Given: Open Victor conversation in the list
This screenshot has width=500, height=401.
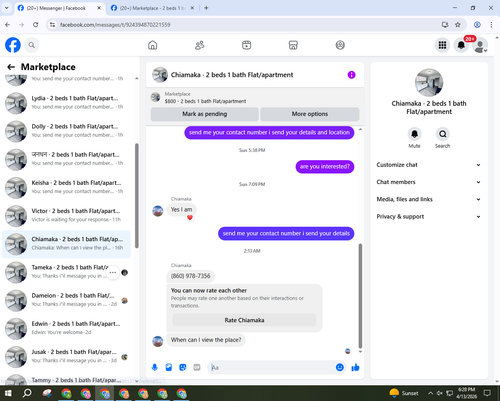Looking at the screenshot, I should click(x=67, y=215).
